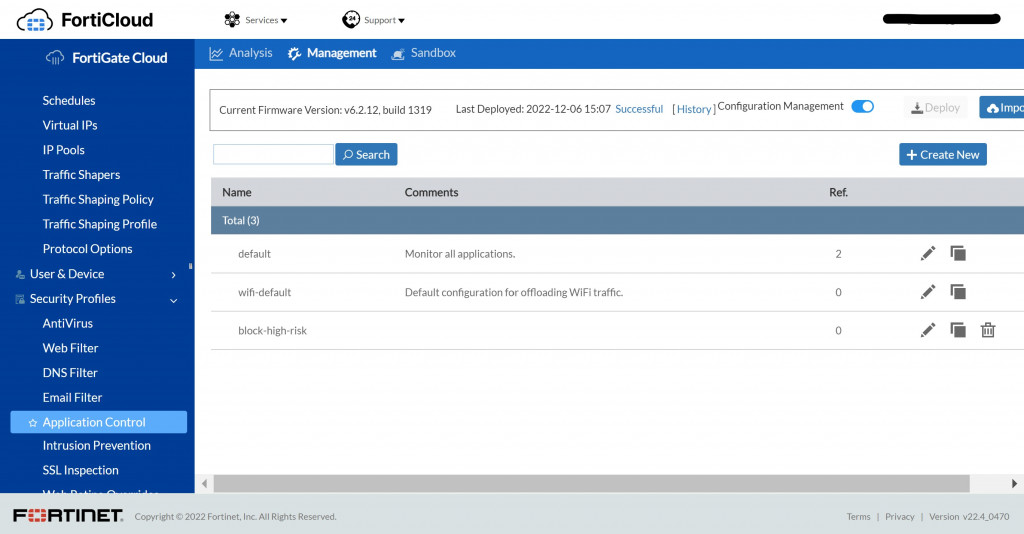Collapse the Security Profiles section chevron

pos(174,300)
